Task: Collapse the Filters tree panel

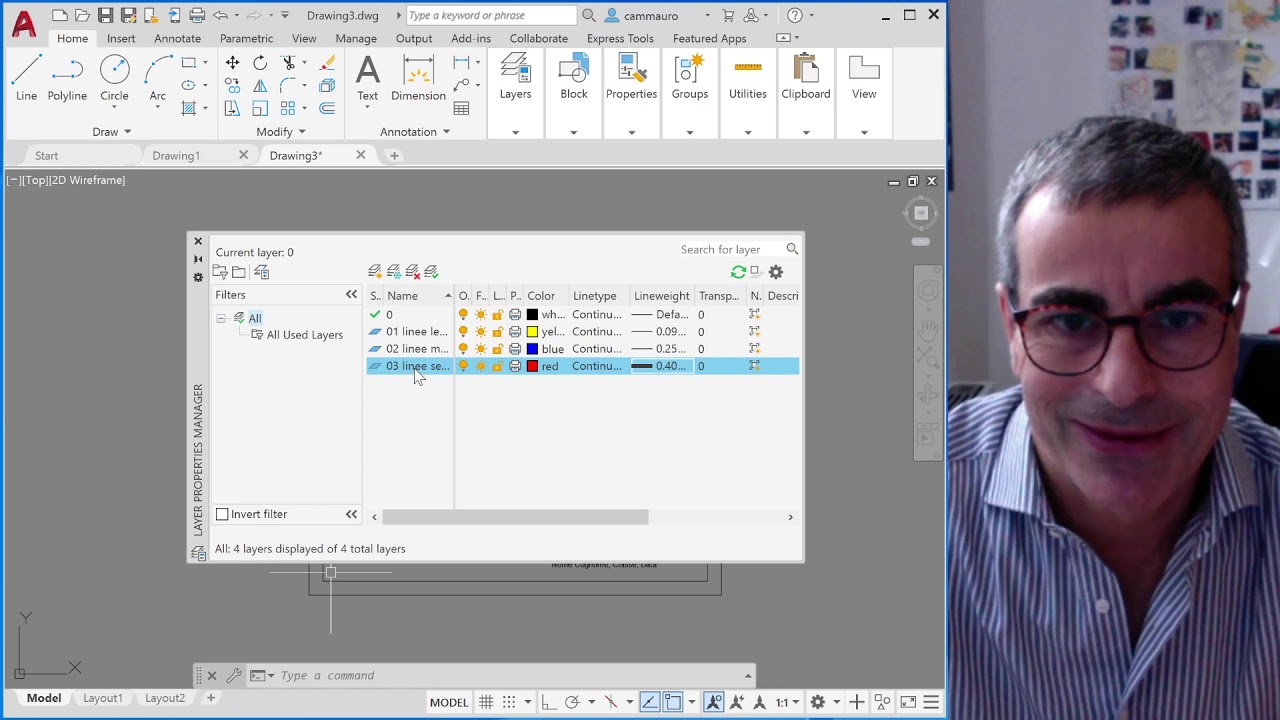Action: point(351,295)
